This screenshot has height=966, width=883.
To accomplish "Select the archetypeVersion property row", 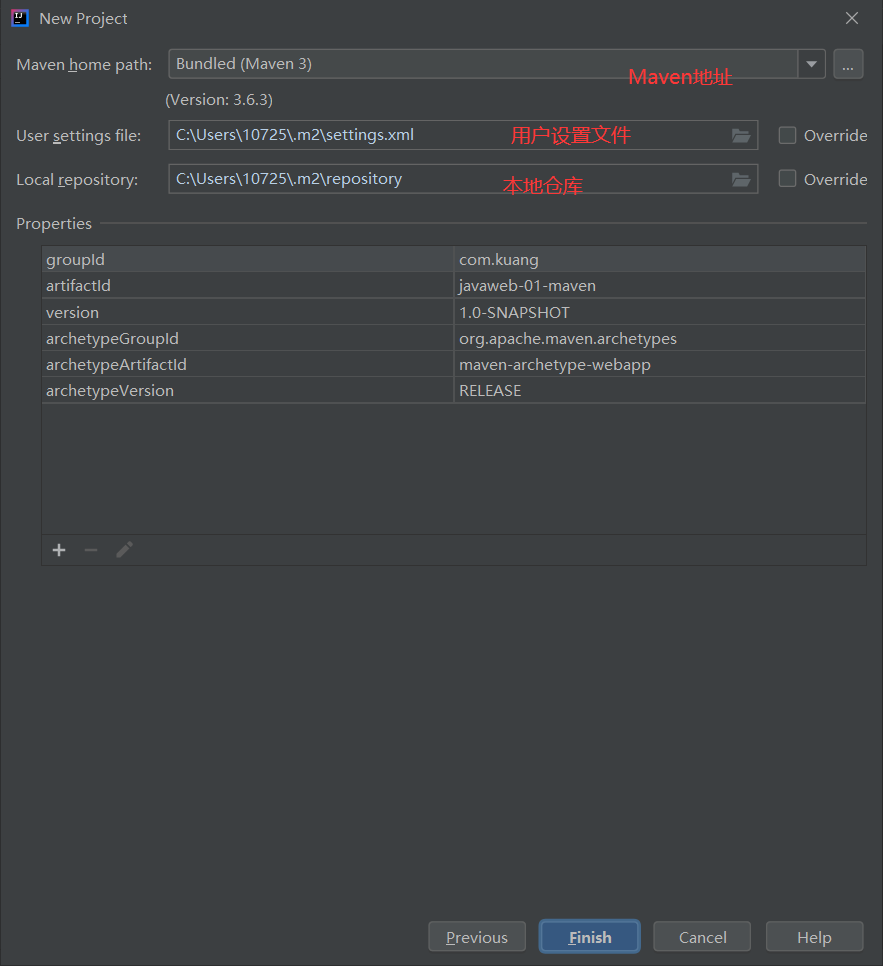I will pos(454,391).
